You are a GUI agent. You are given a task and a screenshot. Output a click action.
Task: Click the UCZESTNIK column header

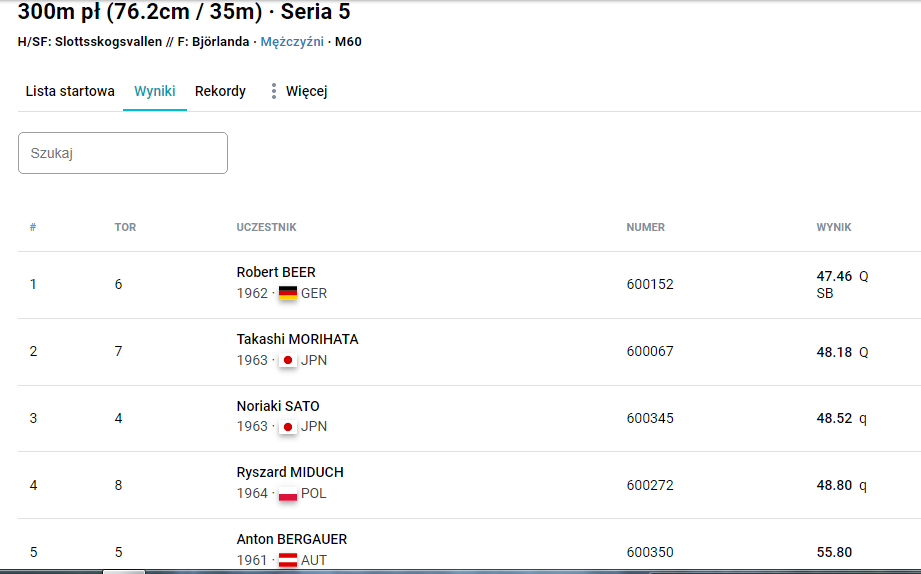[266, 227]
